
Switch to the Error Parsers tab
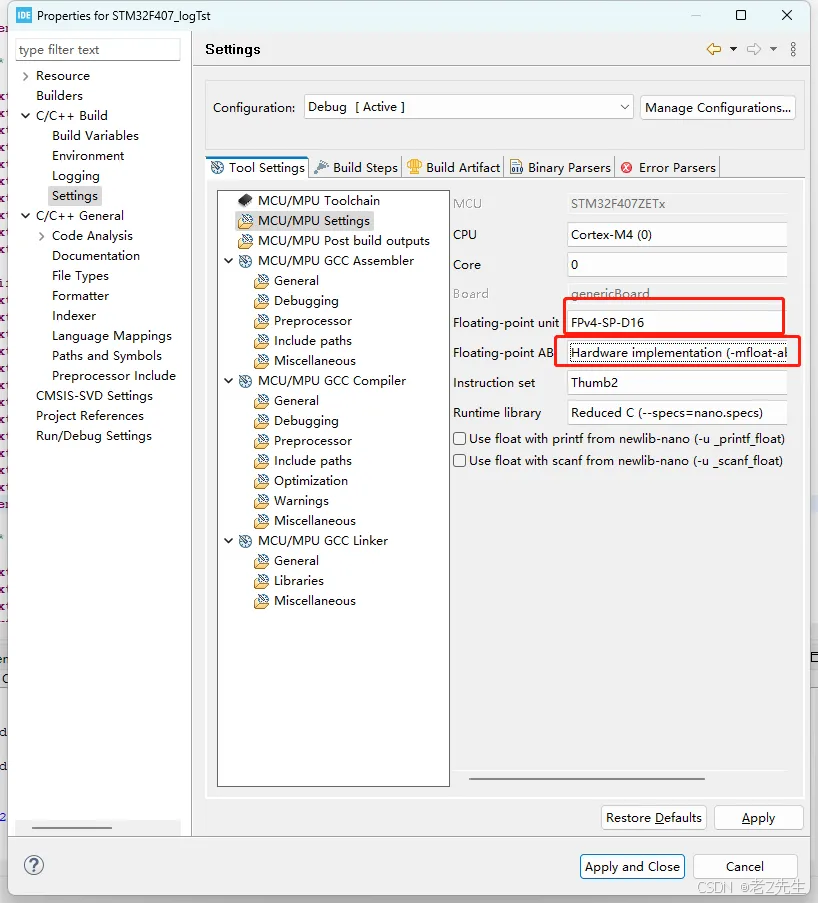coord(668,168)
